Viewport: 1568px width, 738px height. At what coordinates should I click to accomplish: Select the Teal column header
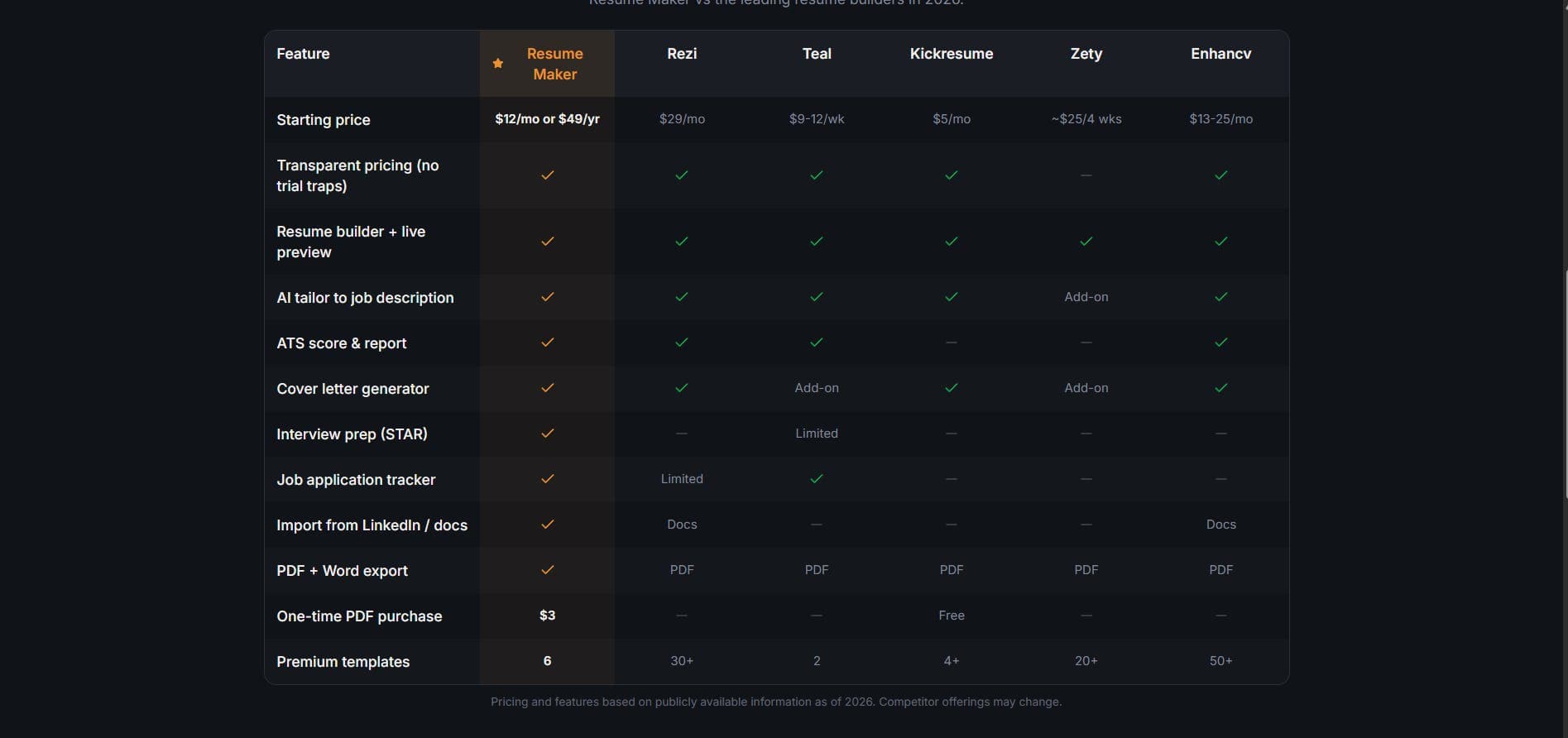(817, 54)
